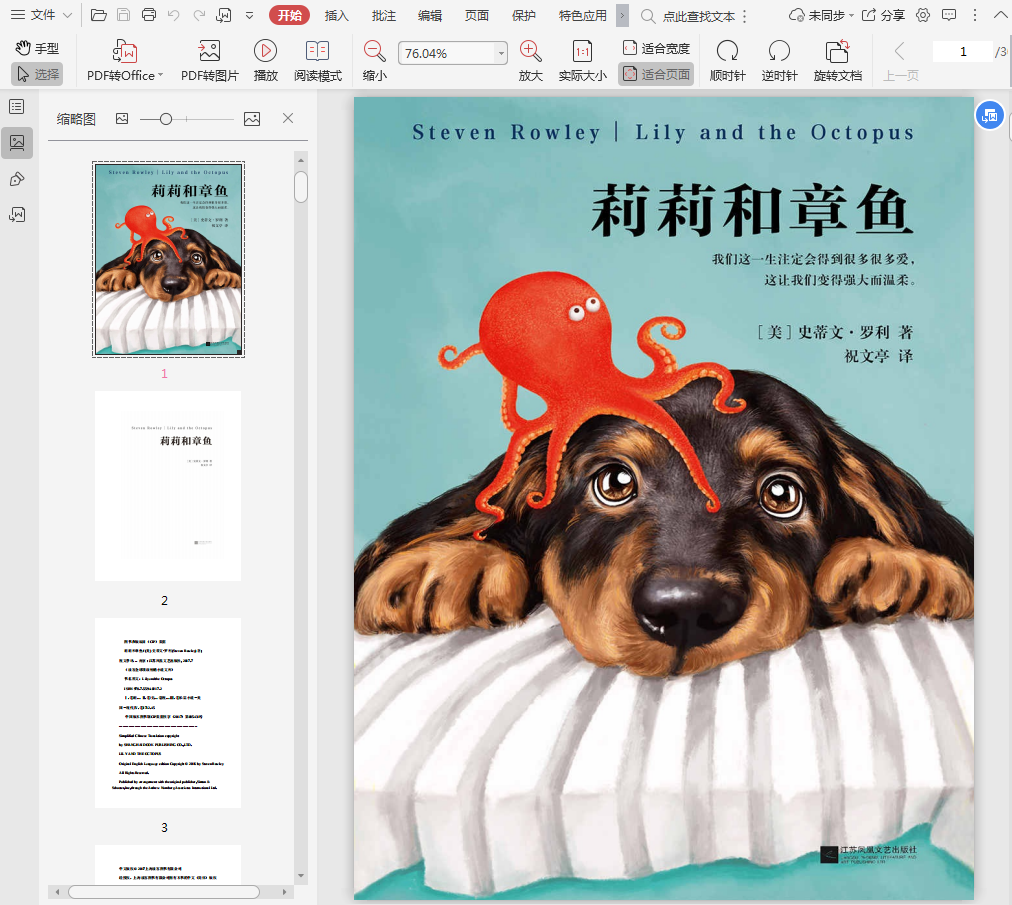Click the 旋转文档 rotate document icon
1012x905 pixels.
837,51
